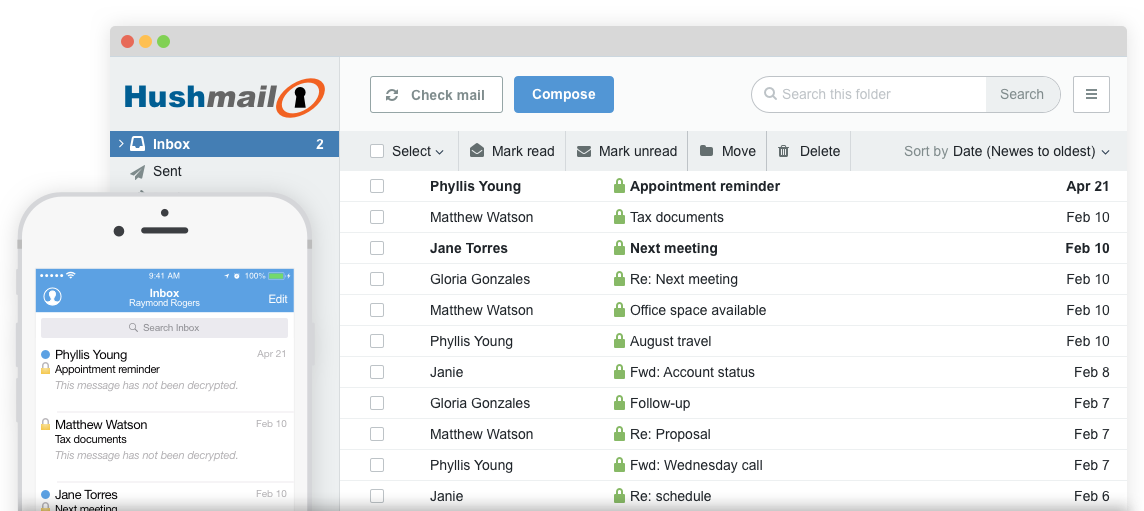This screenshot has height=511, width=1144.
Task: Toggle the select-all checkbox in toolbar
Action: click(376, 151)
